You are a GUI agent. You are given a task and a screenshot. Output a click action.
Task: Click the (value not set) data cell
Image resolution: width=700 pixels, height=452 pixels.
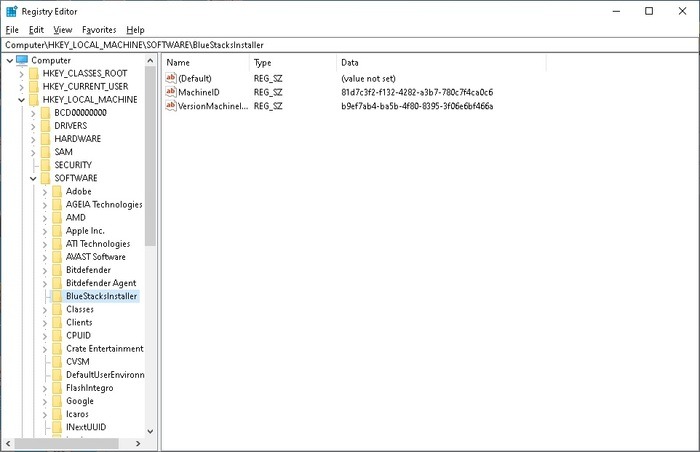coord(368,79)
